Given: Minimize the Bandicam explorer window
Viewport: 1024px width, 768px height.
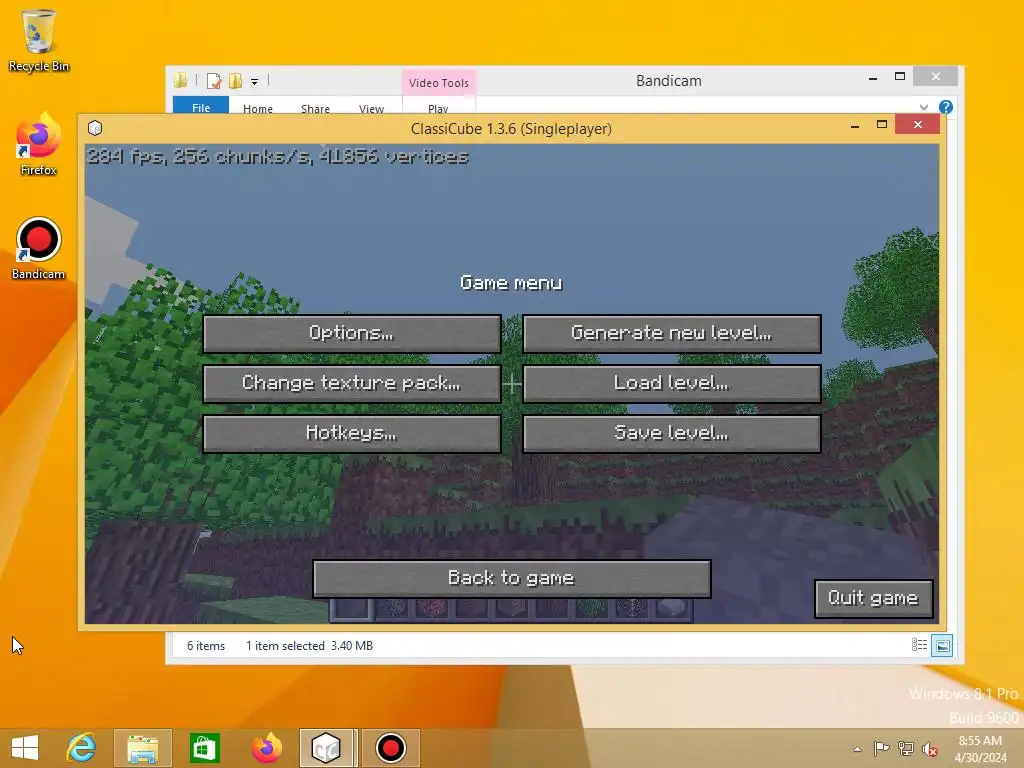Looking at the screenshot, I should [873, 78].
